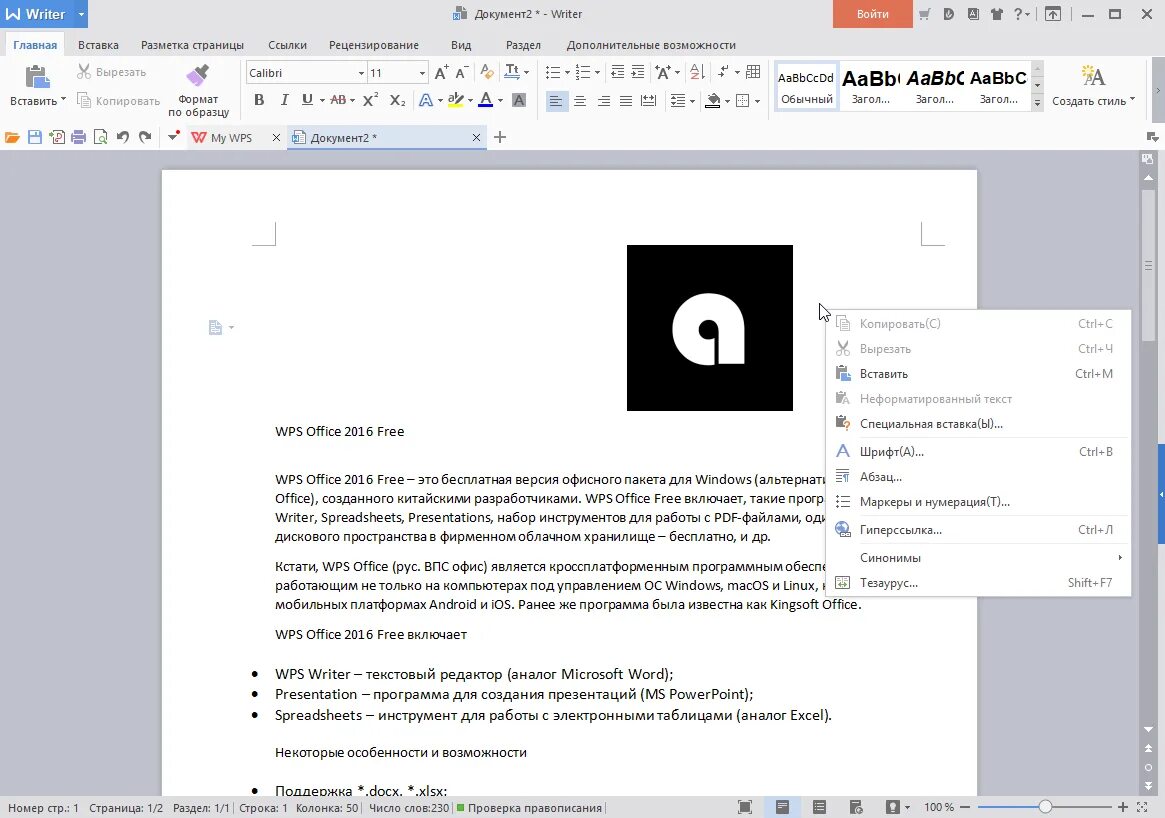Toggle italic formatting
Viewport: 1165px width, 818px height.
(x=284, y=100)
